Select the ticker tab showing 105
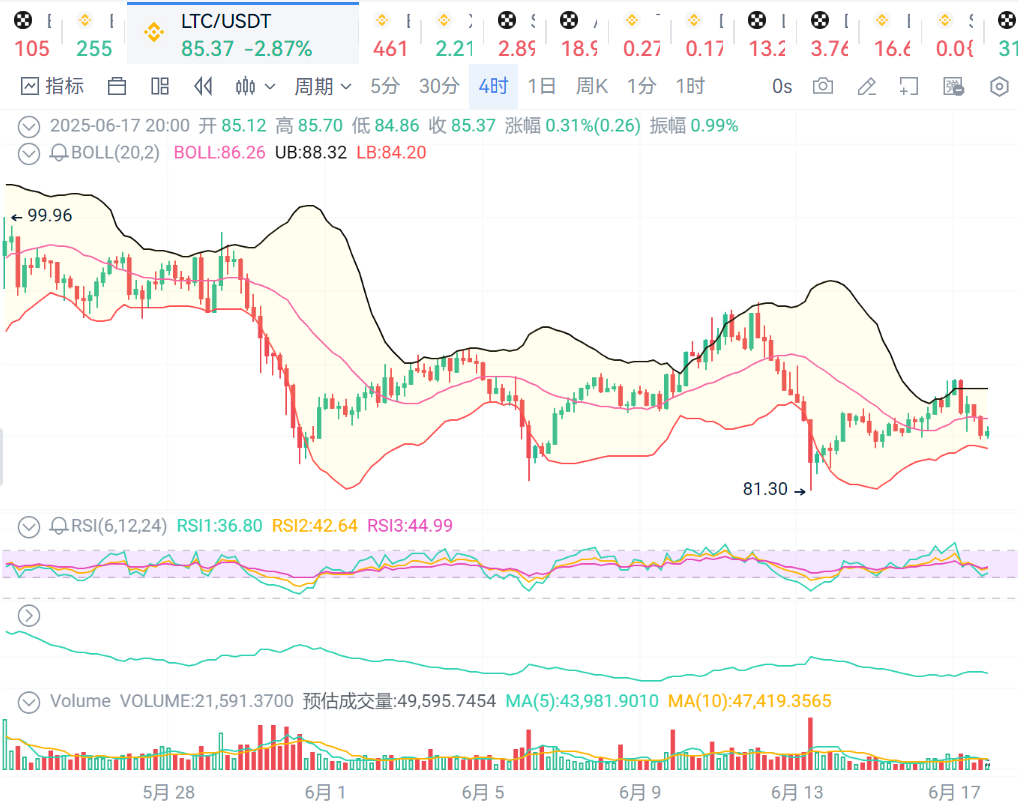This screenshot has height=808, width=1018. coord(31,33)
